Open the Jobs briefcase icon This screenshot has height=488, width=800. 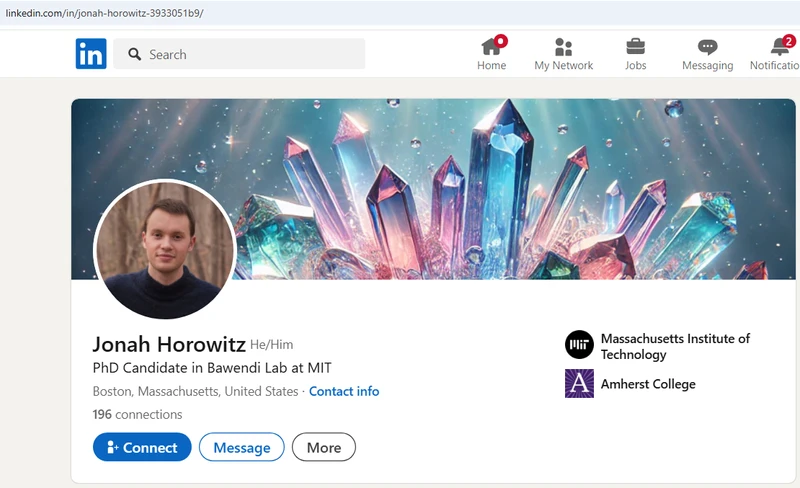coord(635,46)
